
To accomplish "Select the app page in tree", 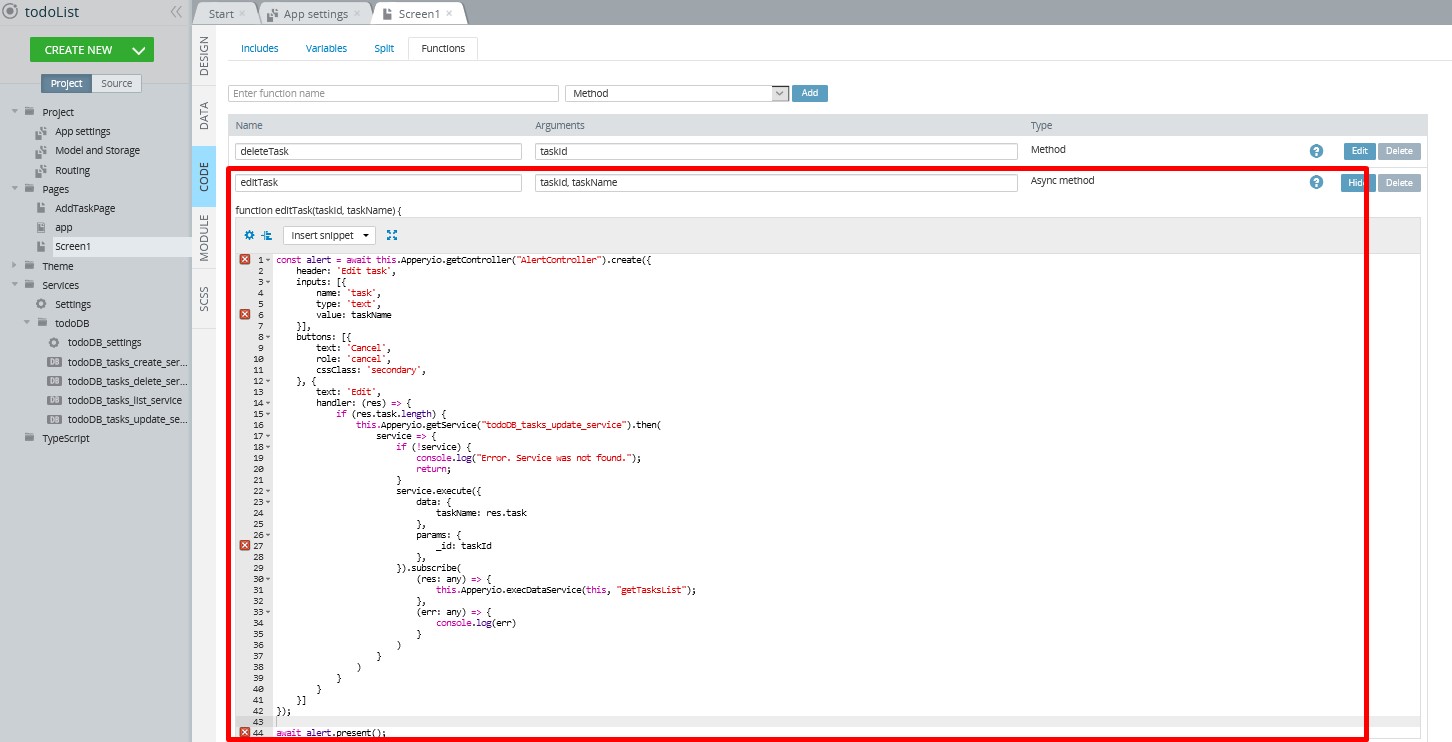I will coord(63,227).
